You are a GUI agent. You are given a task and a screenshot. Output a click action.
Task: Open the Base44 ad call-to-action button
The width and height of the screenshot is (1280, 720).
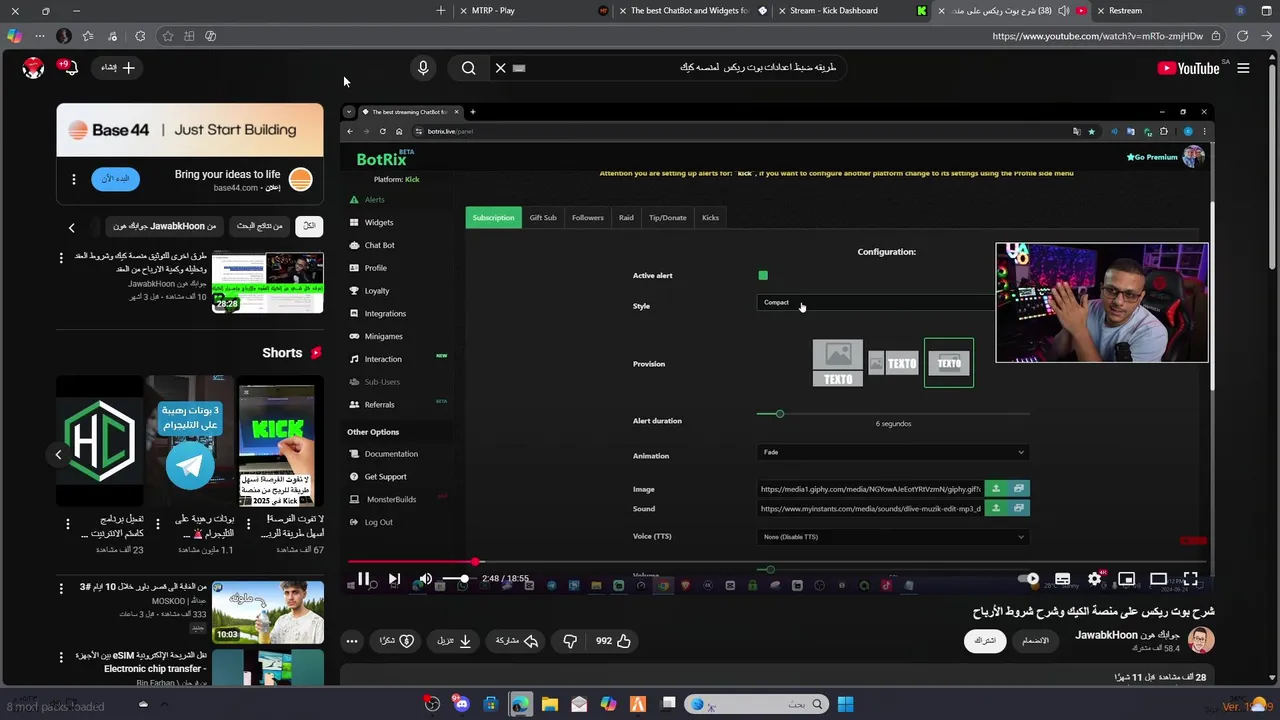116,178
